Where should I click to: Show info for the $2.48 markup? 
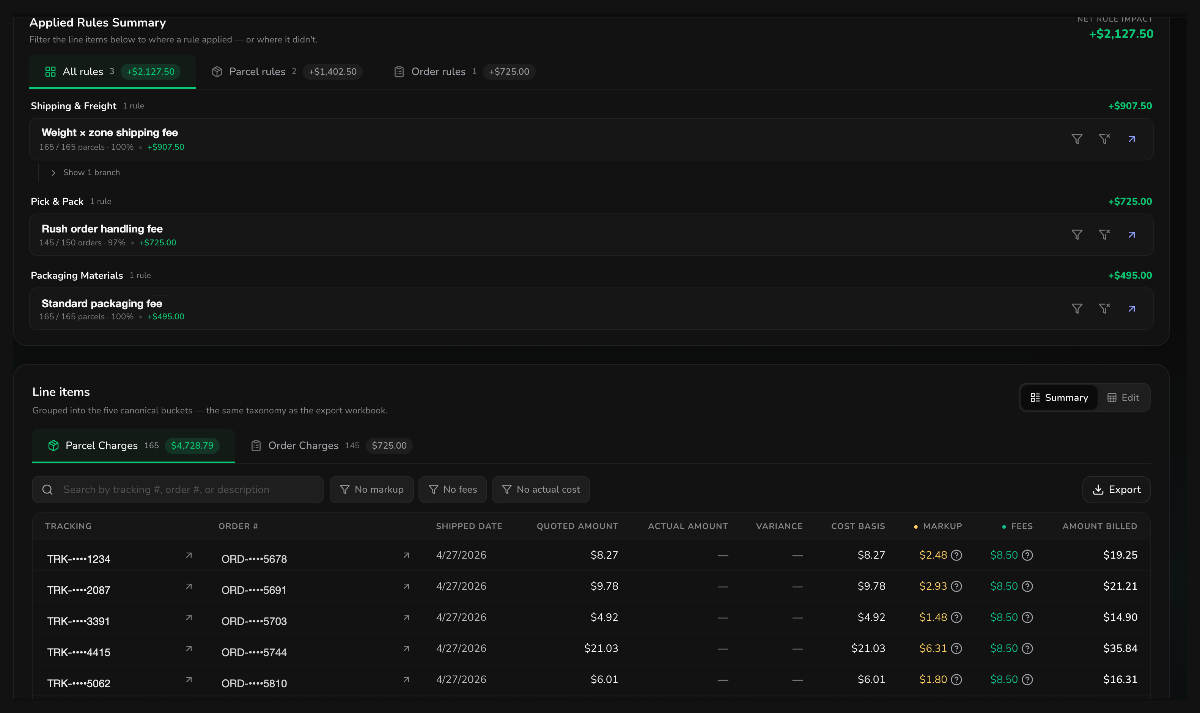pos(956,555)
